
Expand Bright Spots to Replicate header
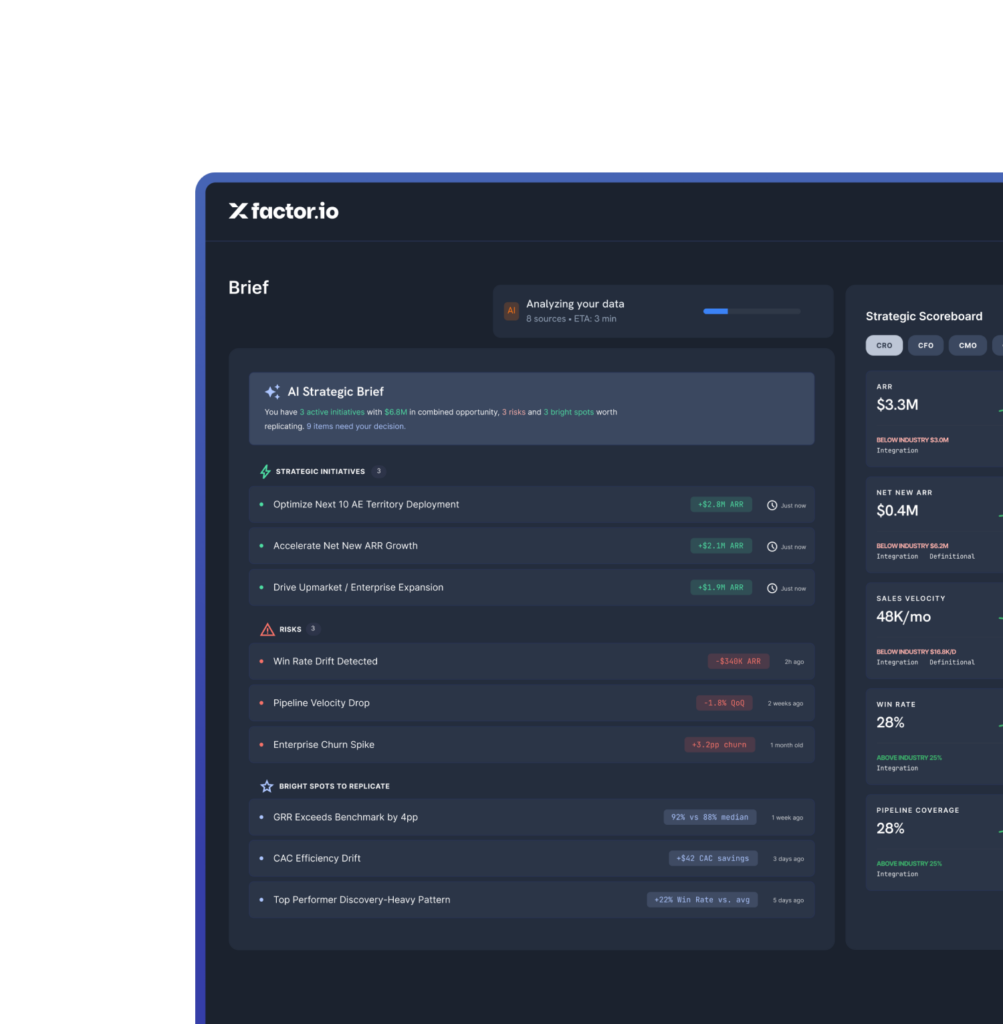click(334, 786)
